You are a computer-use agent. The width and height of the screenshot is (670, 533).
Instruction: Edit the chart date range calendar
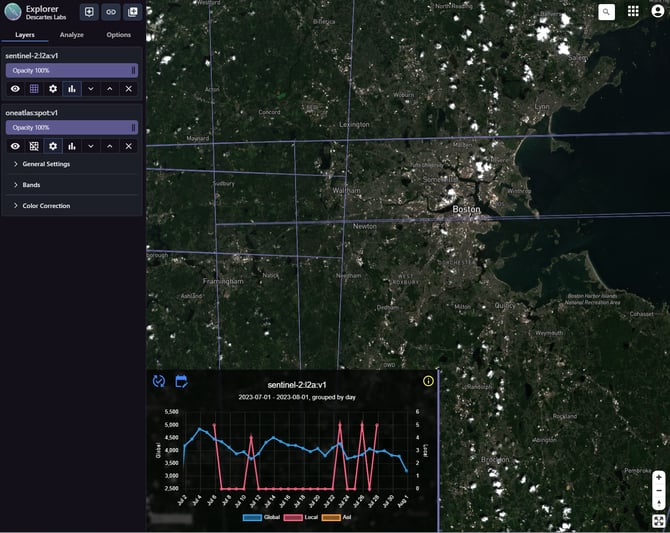182,381
